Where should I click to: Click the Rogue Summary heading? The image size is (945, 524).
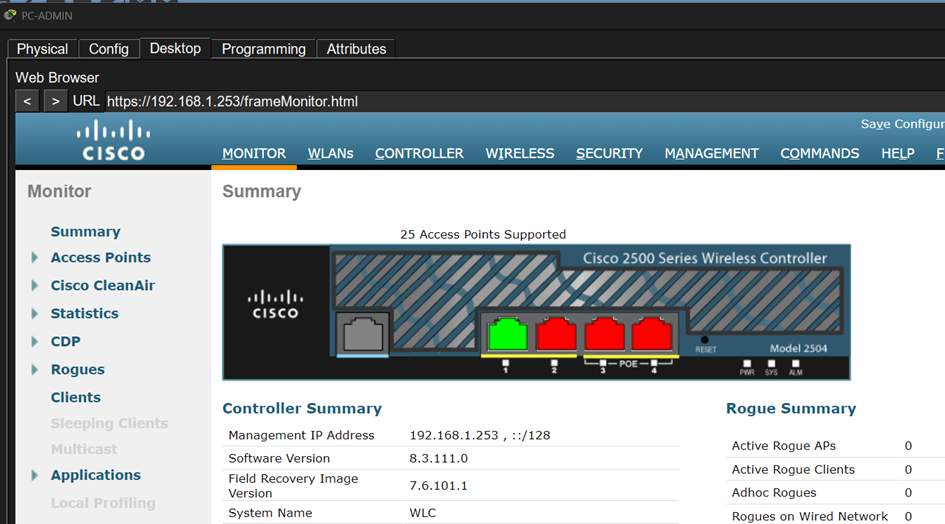791,408
